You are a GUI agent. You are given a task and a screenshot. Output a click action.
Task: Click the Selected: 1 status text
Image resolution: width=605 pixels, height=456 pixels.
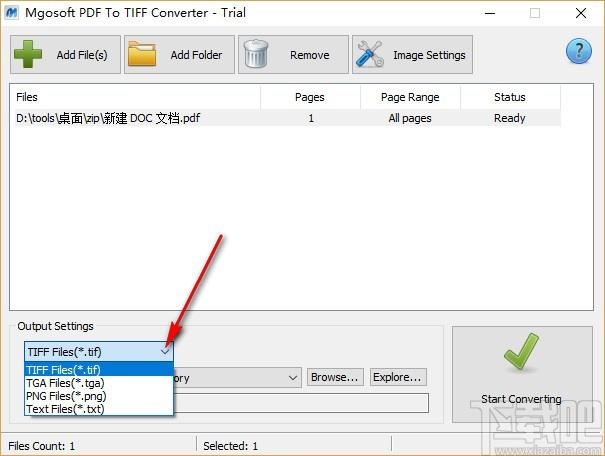tap(230, 446)
